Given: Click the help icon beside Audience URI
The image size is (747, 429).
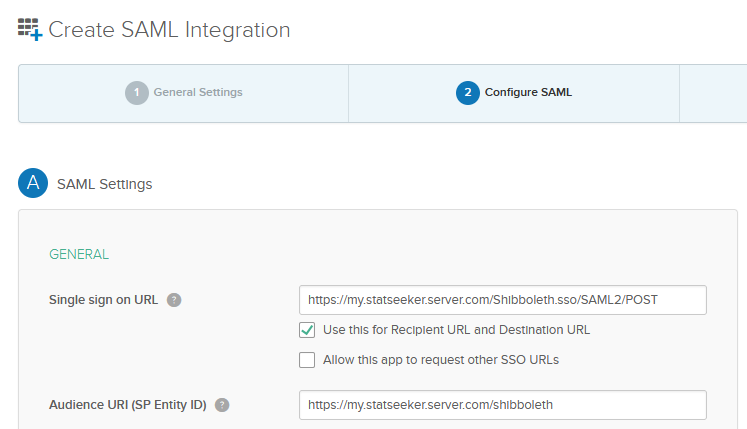Looking at the screenshot, I should pos(222,405).
